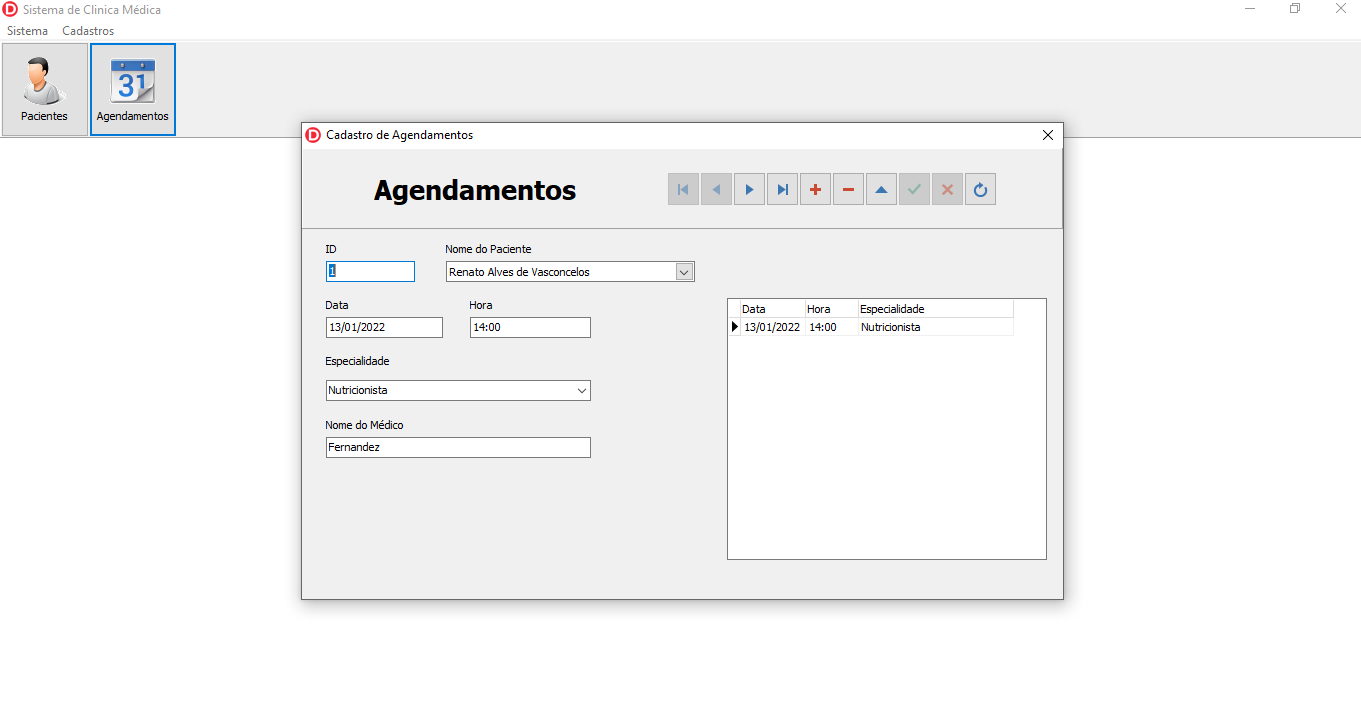
Task: Cancel edits with the red X icon
Action: pos(947,189)
